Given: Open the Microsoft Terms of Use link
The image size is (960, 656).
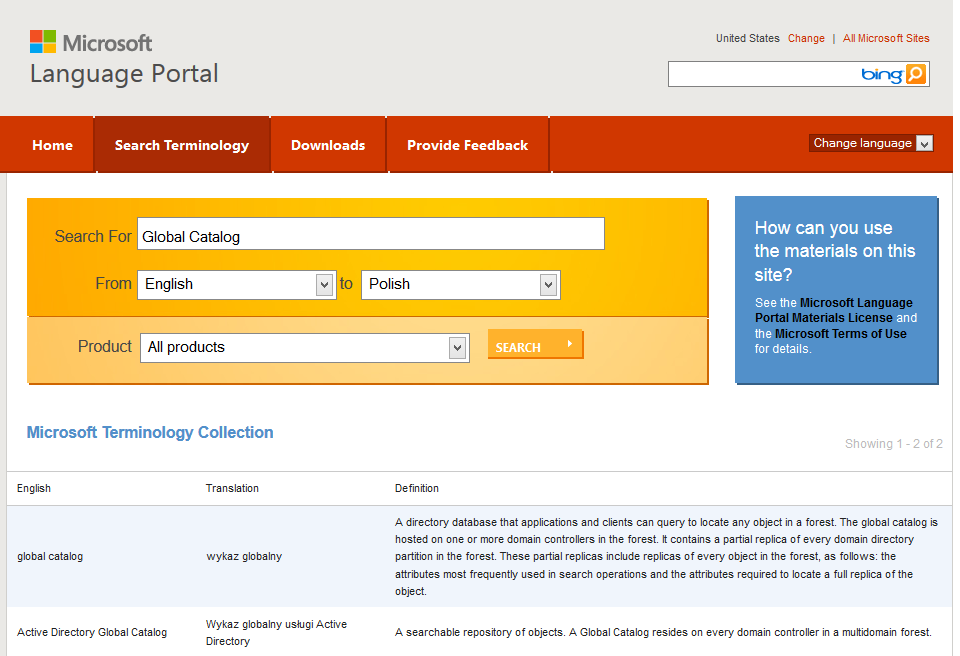Looking at the screenshot, I should (841, 334).
